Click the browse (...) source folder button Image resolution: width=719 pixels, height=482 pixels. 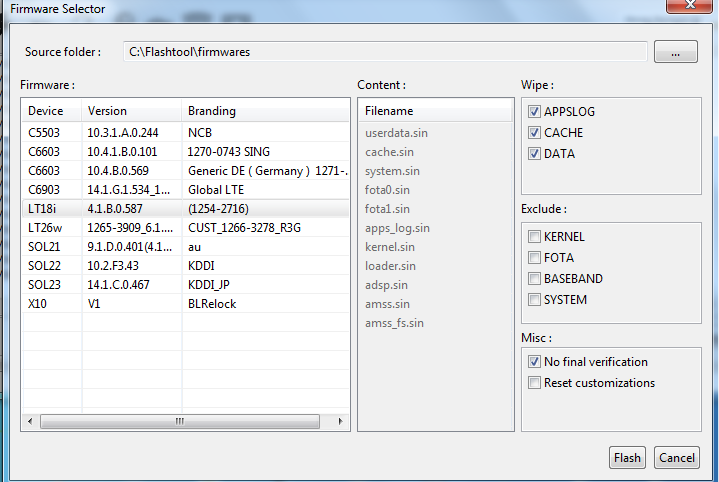click(676, 52)
